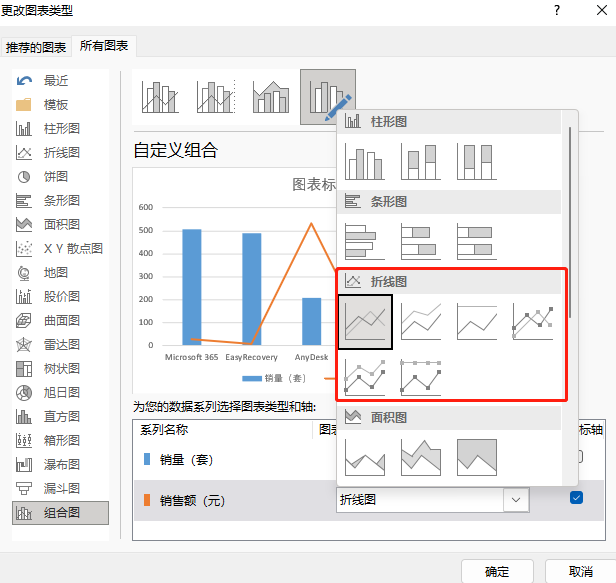Choose the stacked column thumbnail in dropdown

[421, 161]
